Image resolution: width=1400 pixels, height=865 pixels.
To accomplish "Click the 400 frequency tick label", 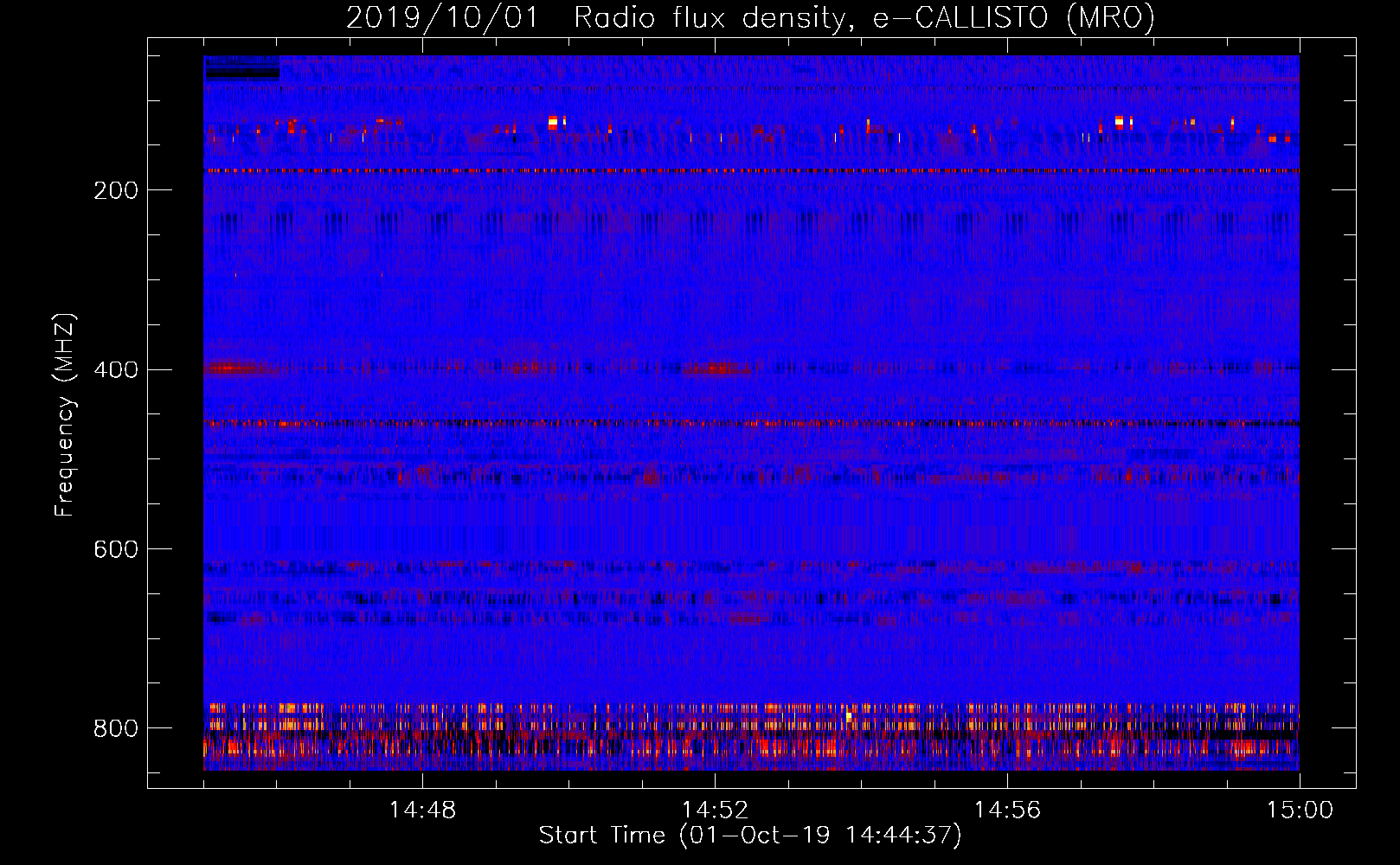I will coord(116,370).
